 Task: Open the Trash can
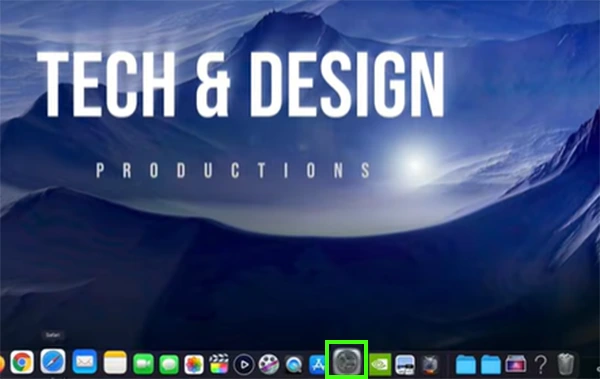pos(565,364)
